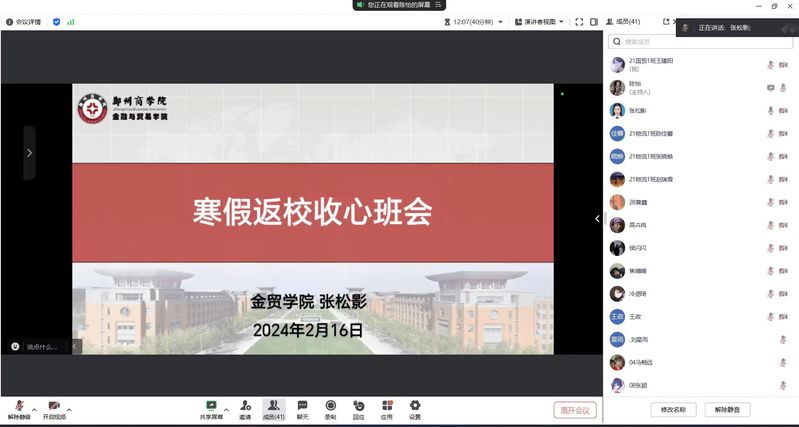Click the 共享屏幕 share screen icon
This screenshot has height=427, width=799.
click(211, 408)
